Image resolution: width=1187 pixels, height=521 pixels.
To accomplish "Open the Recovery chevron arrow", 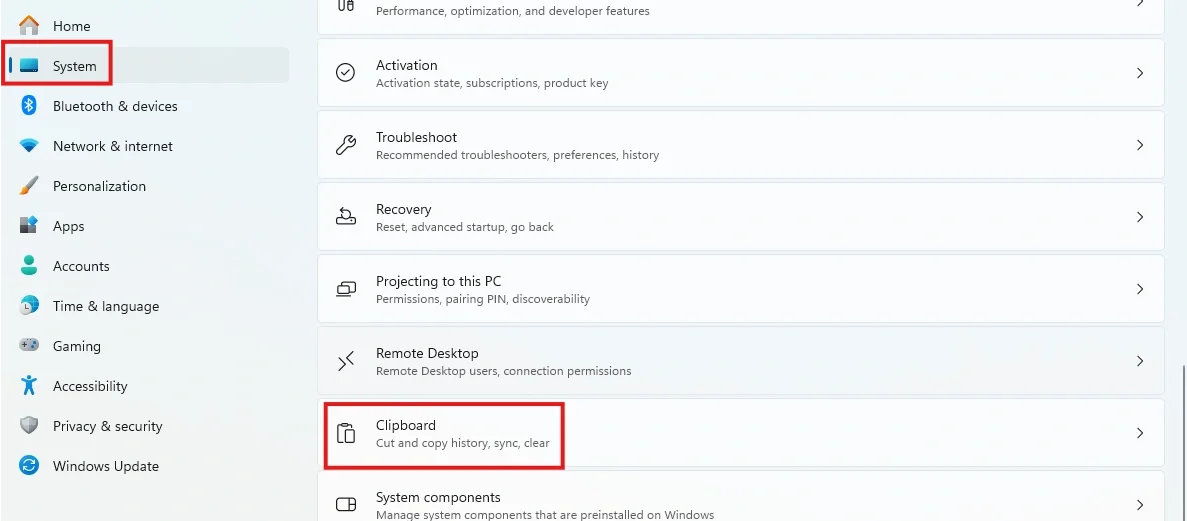I will 1140,217.
